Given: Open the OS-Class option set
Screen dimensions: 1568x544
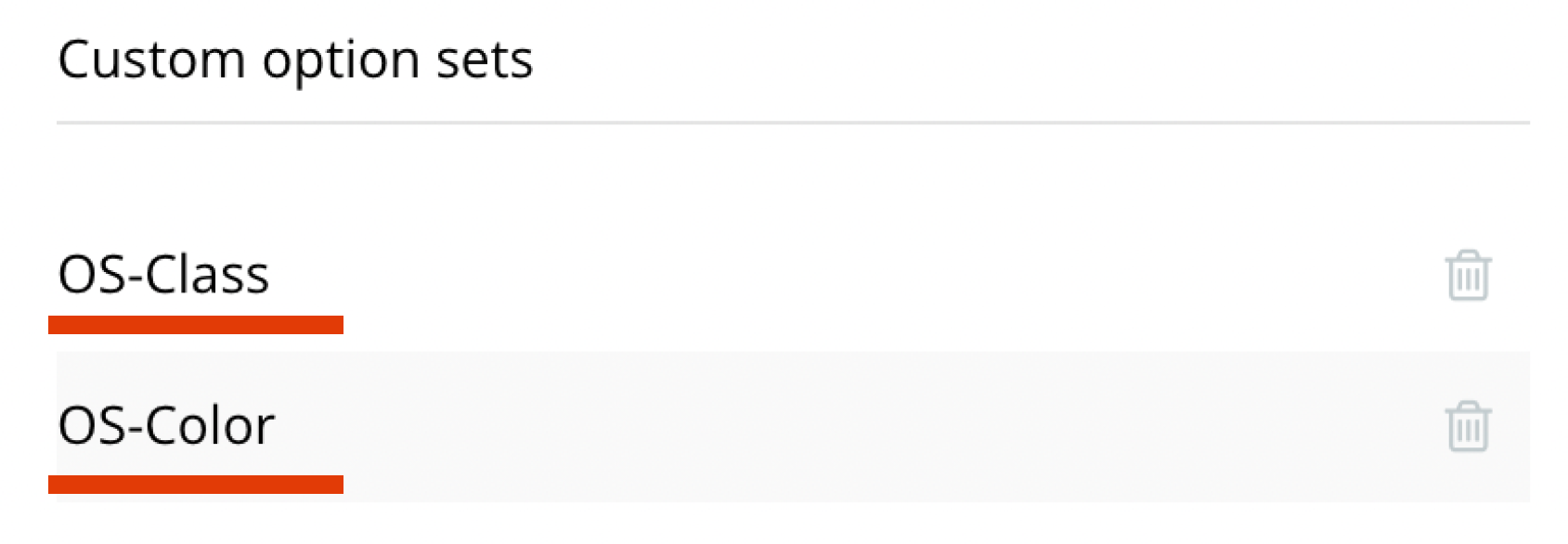Looking at the screenshot, I should [x=163, y=276].
